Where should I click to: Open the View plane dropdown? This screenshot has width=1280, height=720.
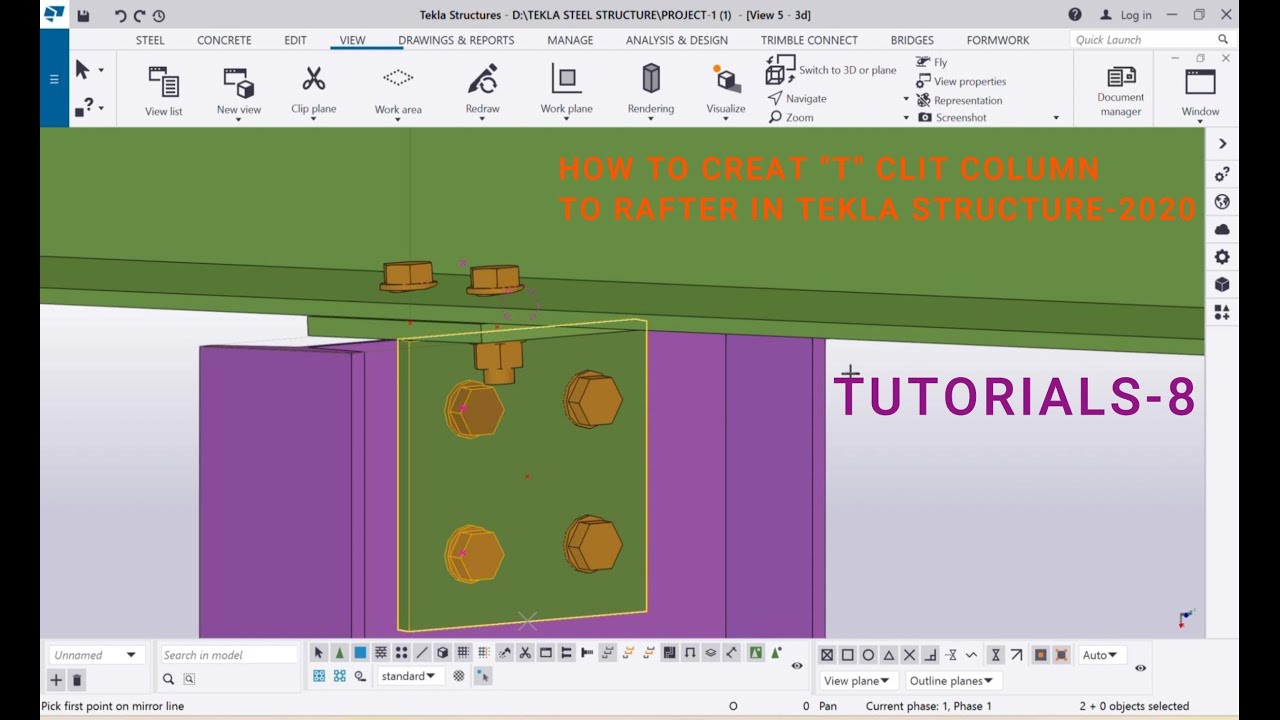click(857, 681)
